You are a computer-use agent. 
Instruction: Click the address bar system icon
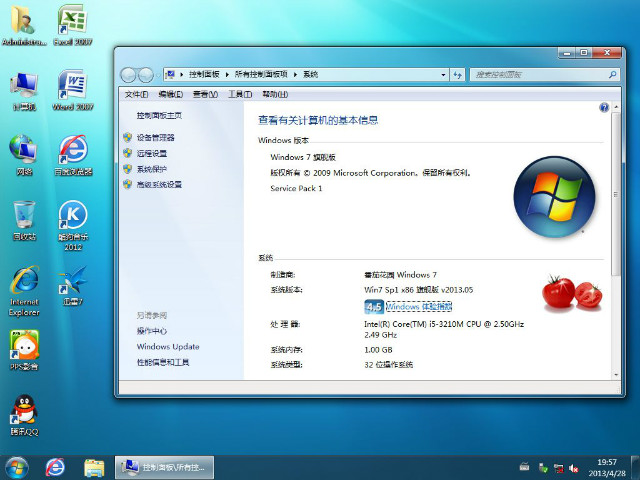tap(171, 74)
